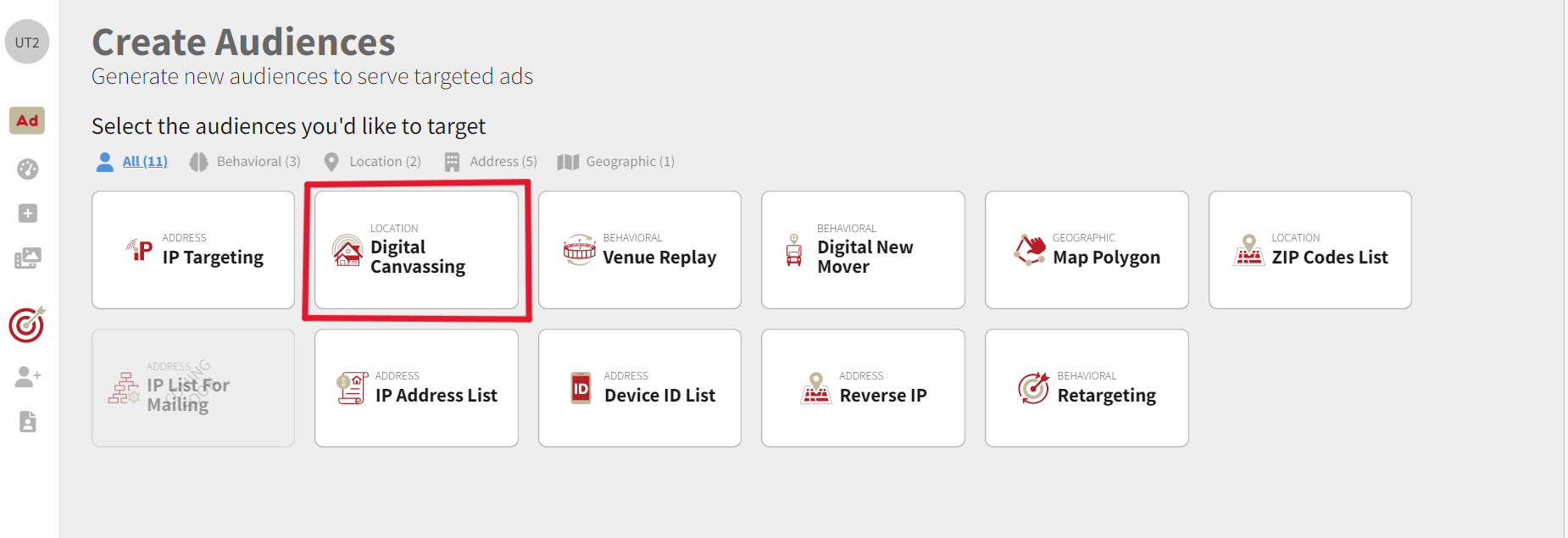Image resolution: width=1568 pixels, height=538 pixels.
Task: Click the 'Select the audiences you'd like to target' text
Action: point(288,126)
